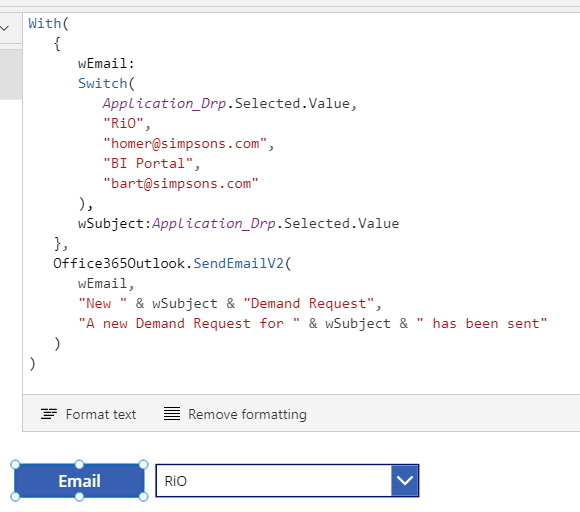
Task: Click the Format text icon
Action: (x=48, y=414)
